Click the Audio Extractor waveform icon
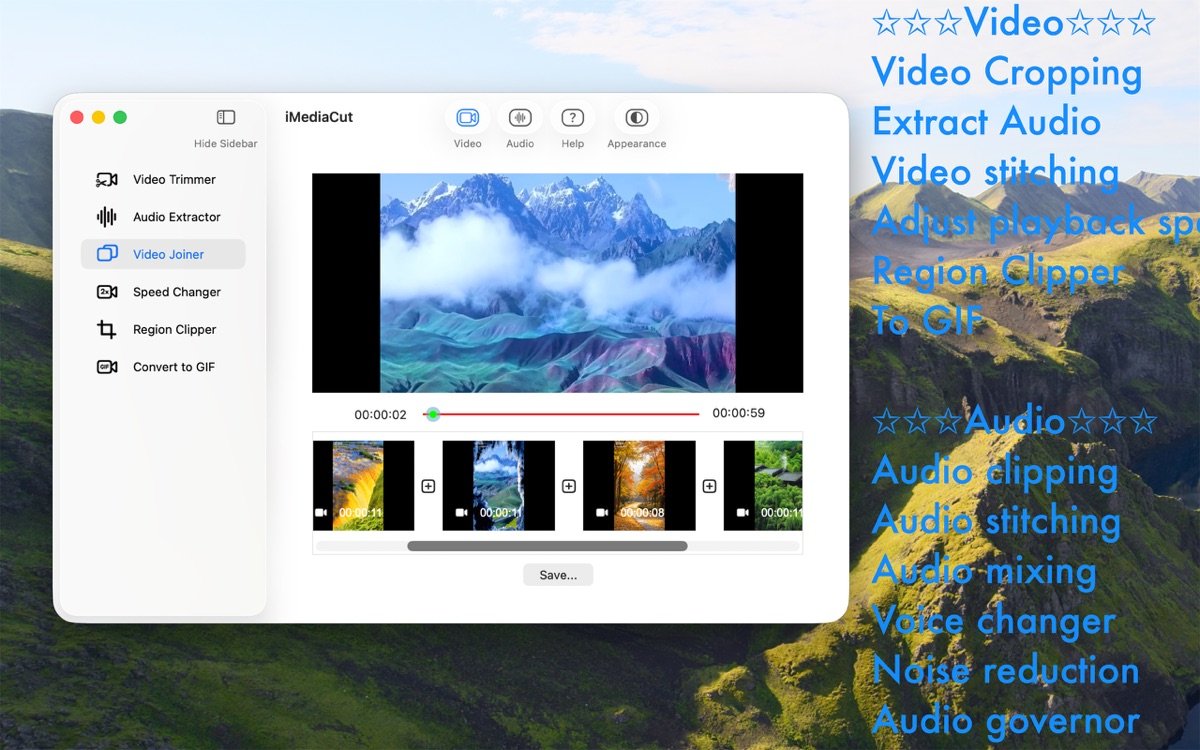The image size is (1200, 750). coord(106,217)
